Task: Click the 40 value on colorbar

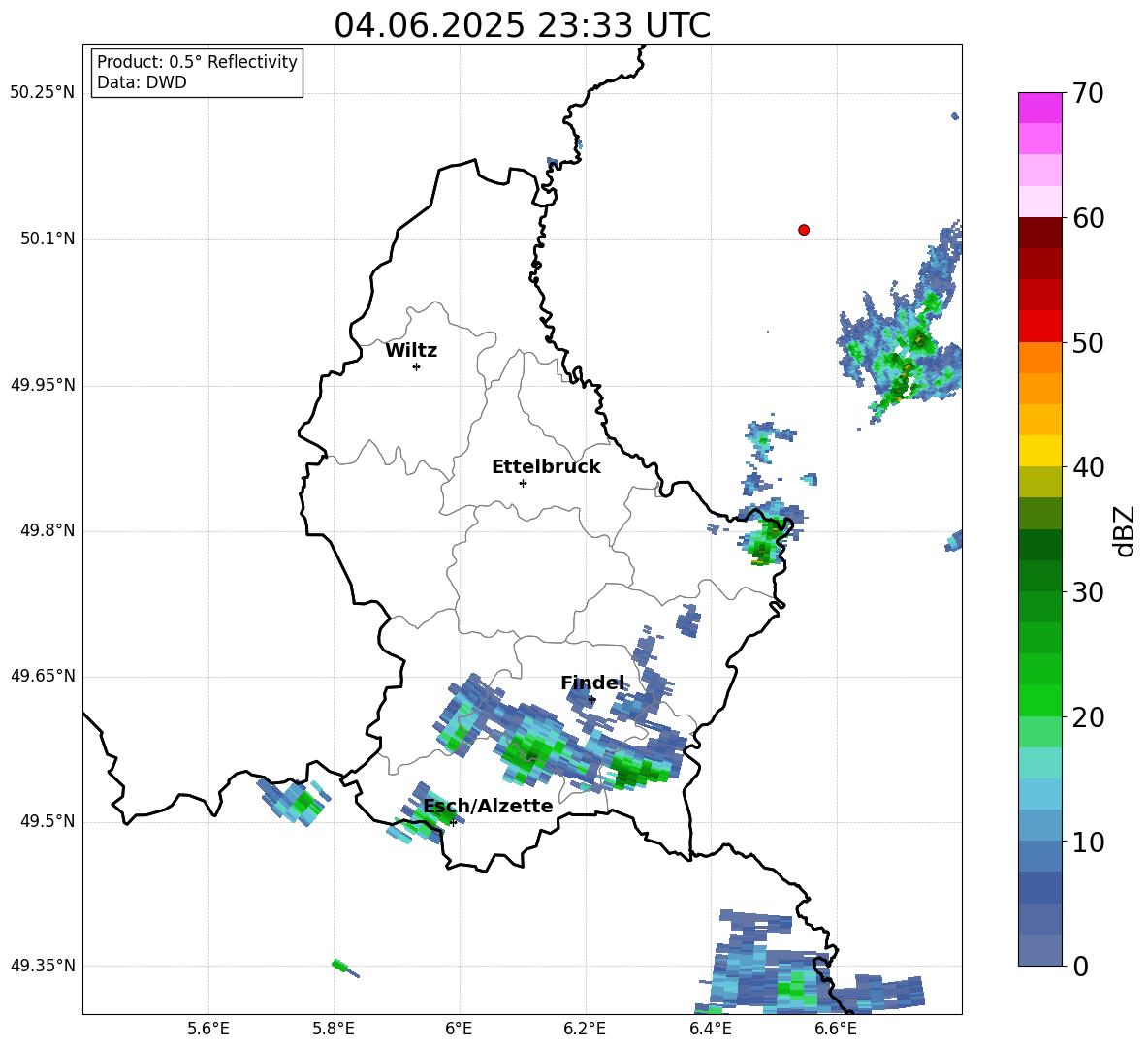Action: coord(1088,467)
